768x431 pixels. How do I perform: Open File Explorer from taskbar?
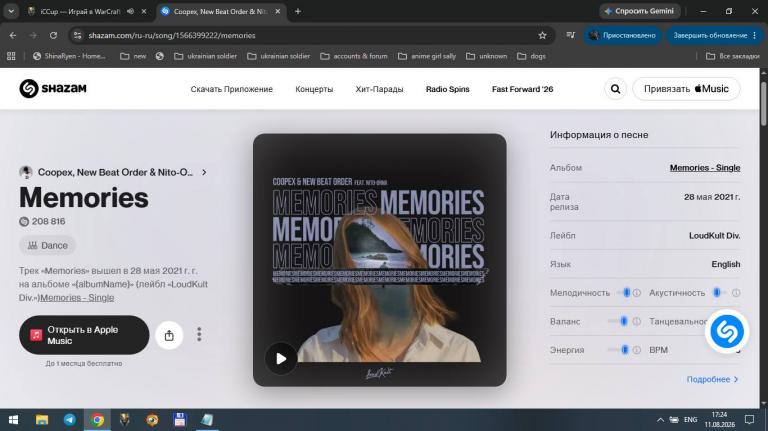point(42,420)
